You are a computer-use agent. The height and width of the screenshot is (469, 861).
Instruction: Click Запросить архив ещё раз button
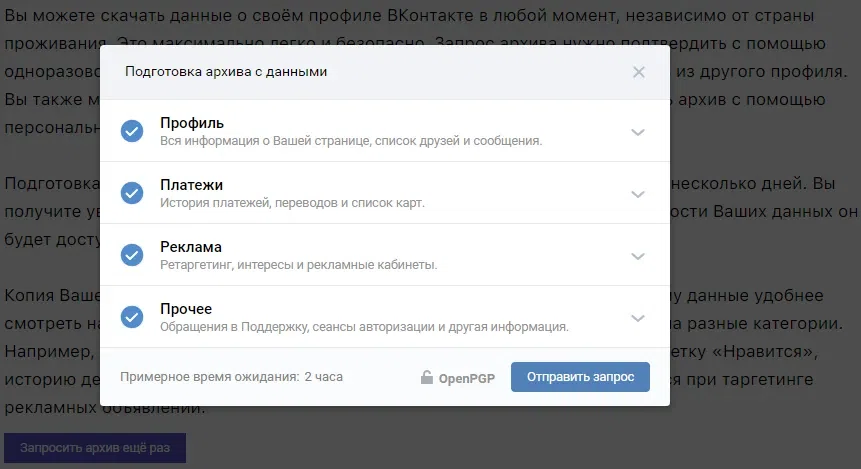[x=95, y=448]
